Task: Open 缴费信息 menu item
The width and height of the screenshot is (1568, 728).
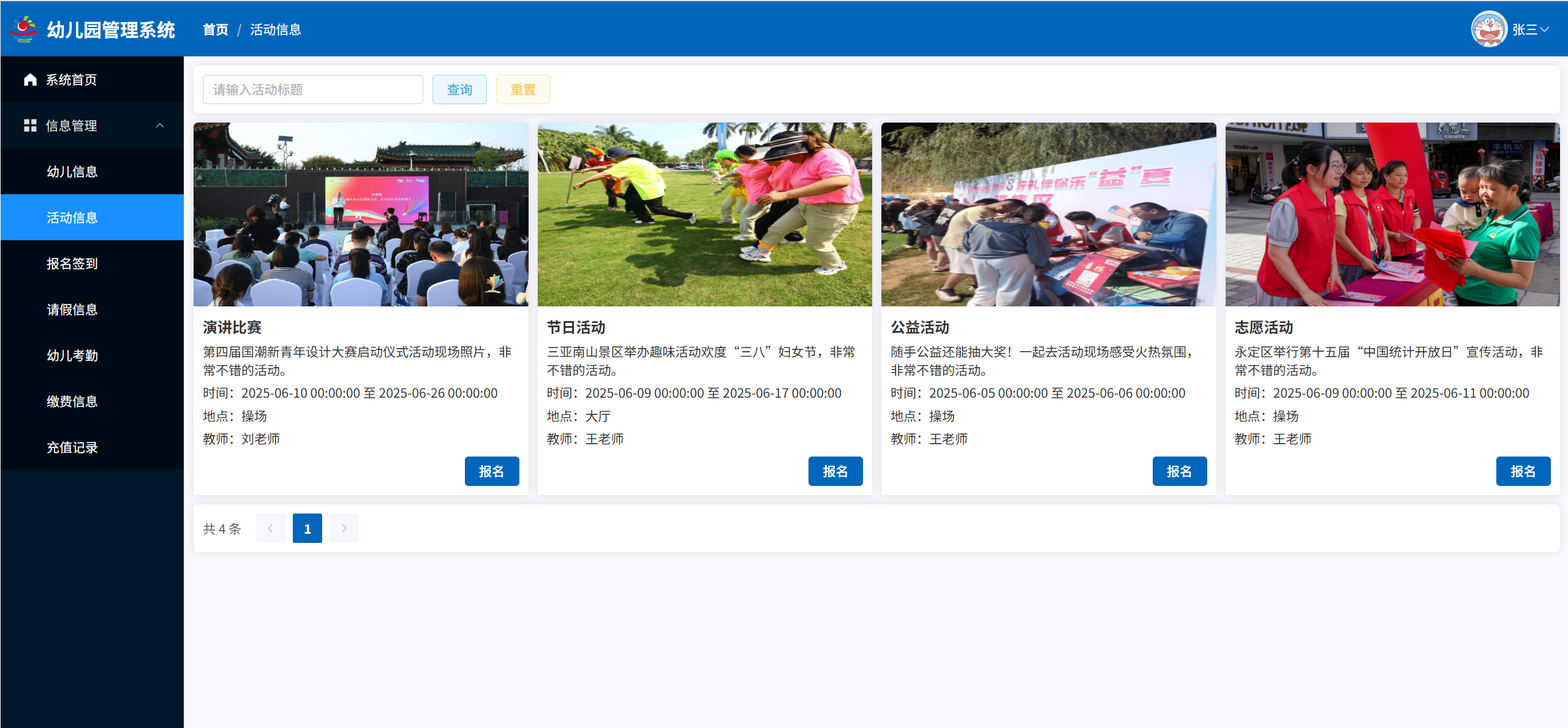Action: pyautogui.click(x=72, y=401)
